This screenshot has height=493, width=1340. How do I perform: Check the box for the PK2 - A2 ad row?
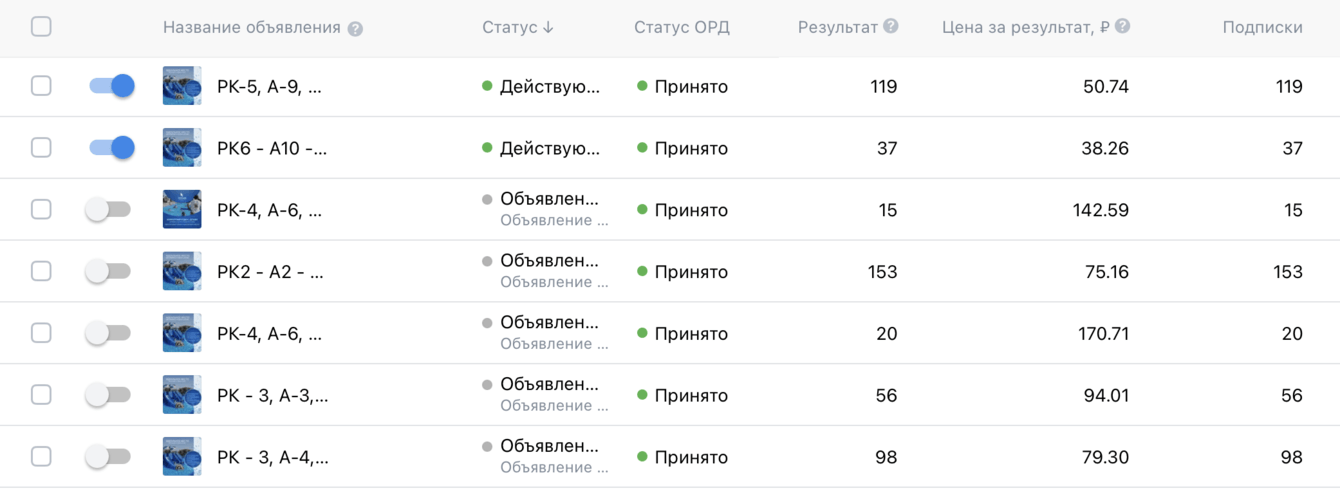[41, 271]
